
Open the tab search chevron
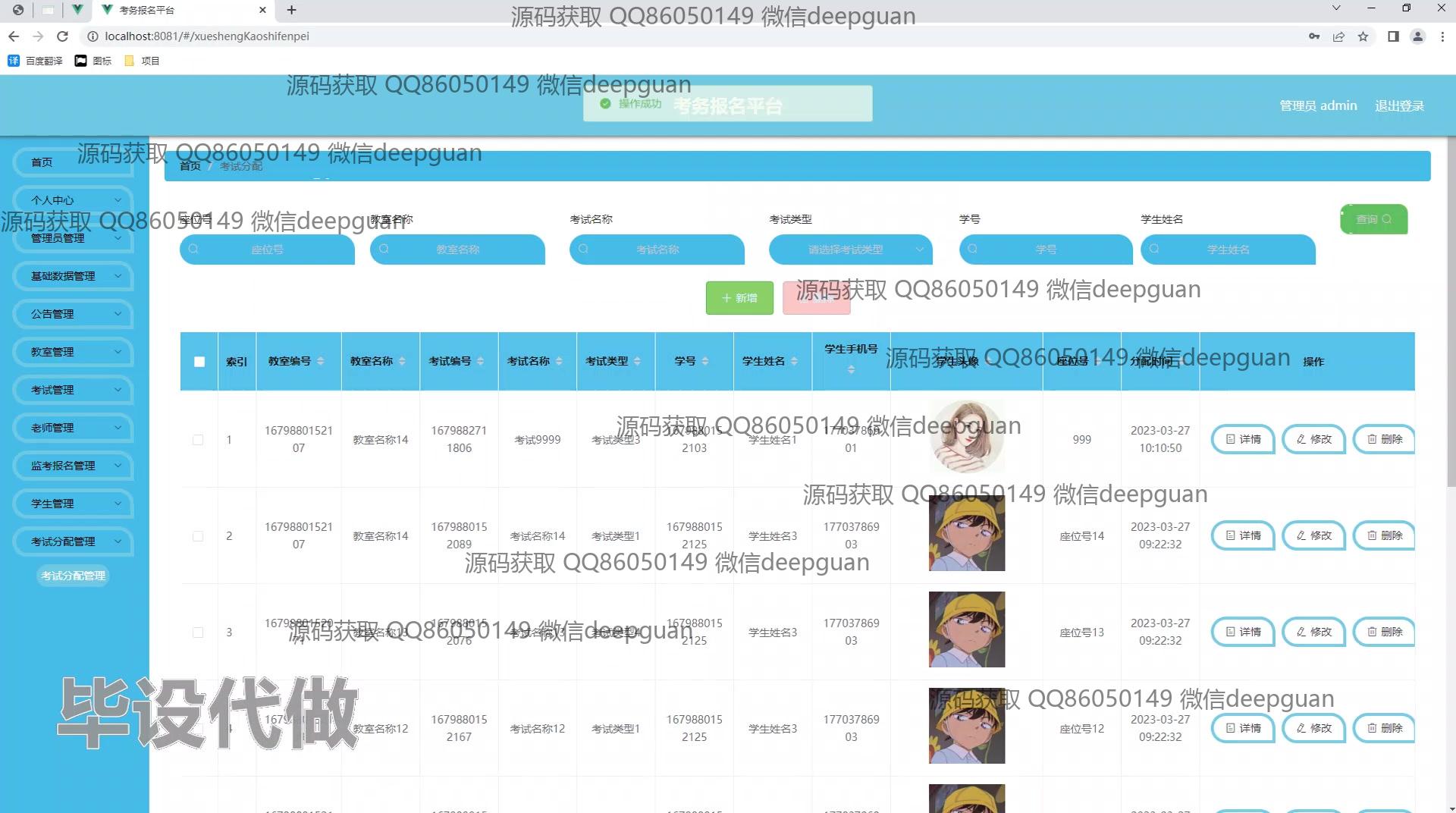1336,8
